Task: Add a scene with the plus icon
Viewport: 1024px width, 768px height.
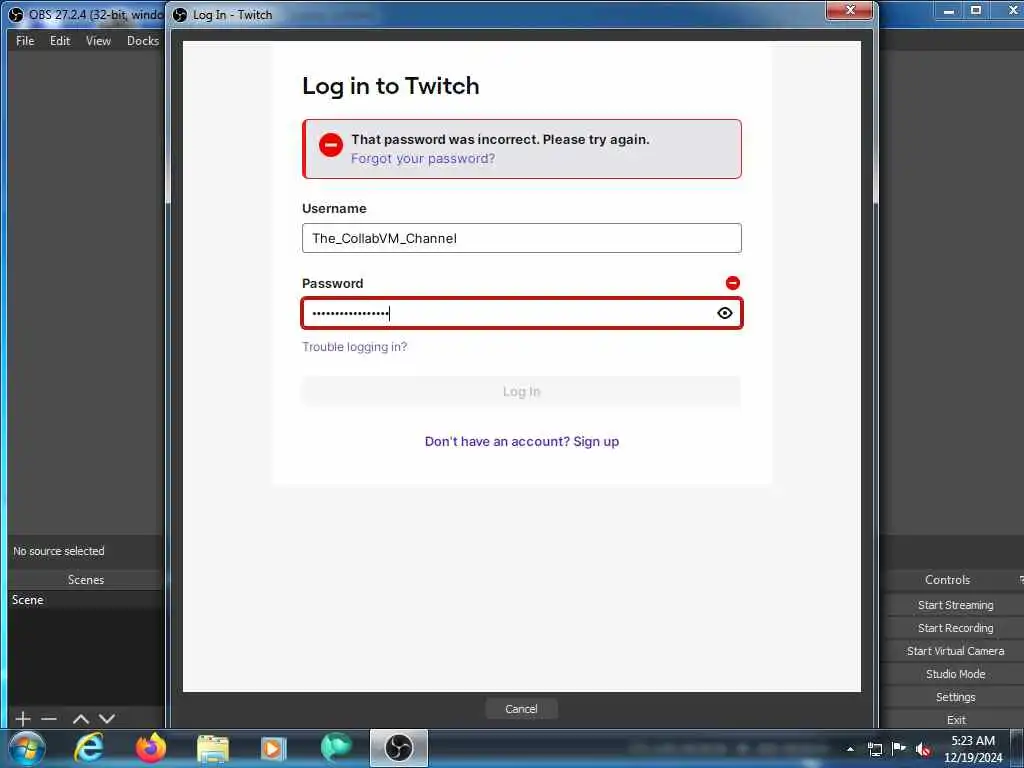Action: (x=23, y=718)
